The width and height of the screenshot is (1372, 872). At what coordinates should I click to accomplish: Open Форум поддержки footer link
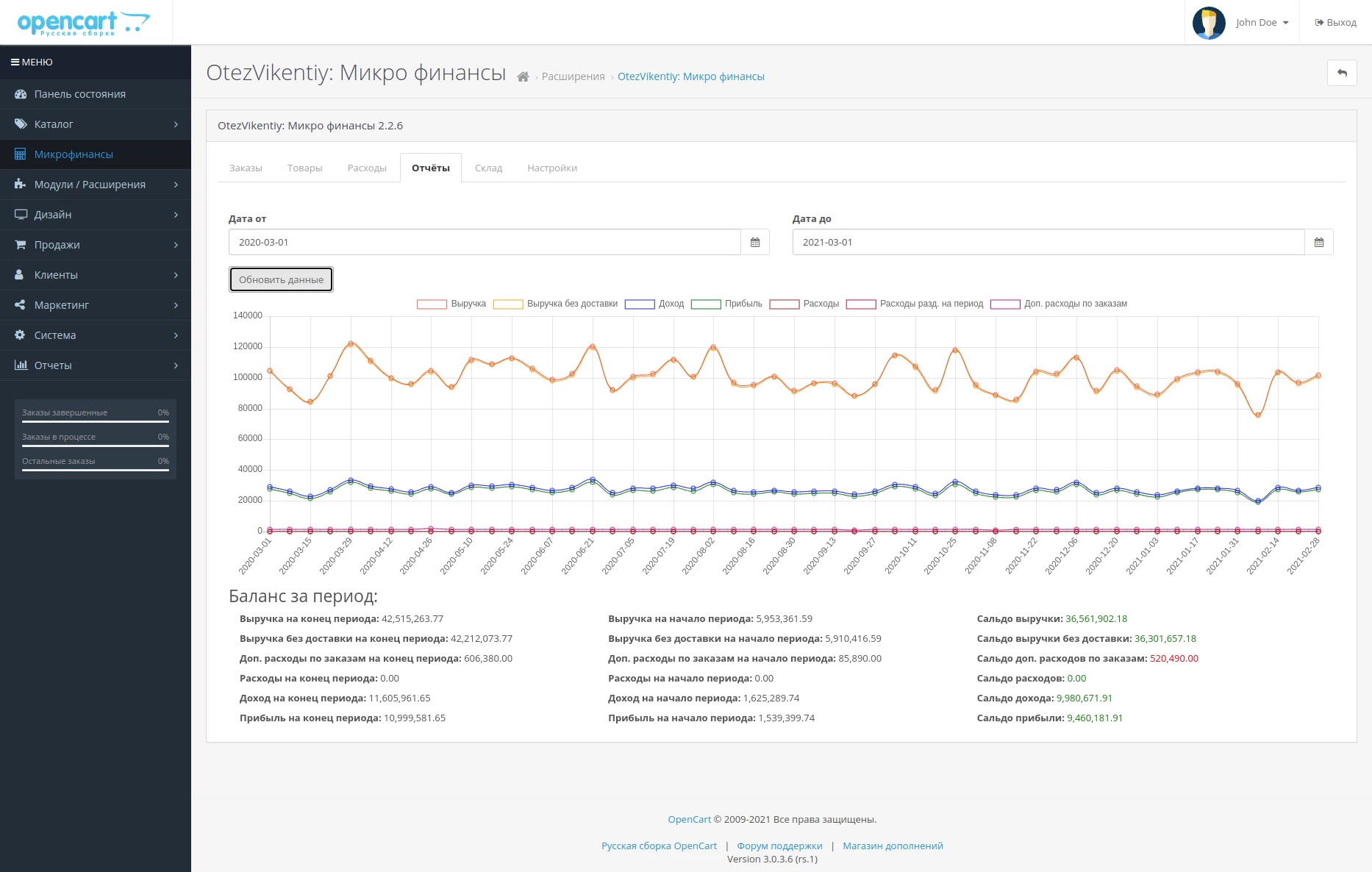pos(779,846)
